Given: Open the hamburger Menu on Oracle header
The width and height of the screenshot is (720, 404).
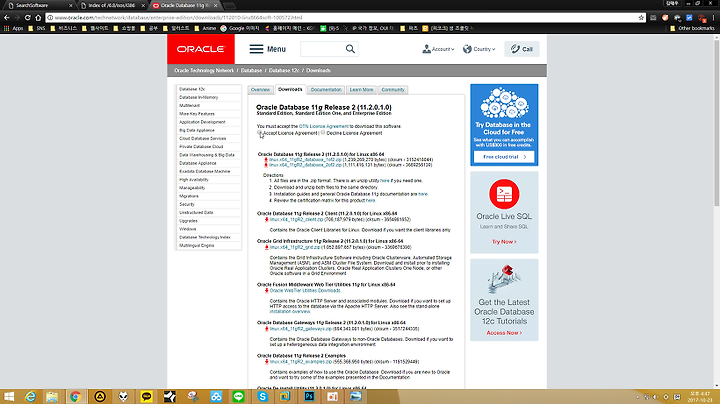Looking at the screenshot, I should coord(267,49).
